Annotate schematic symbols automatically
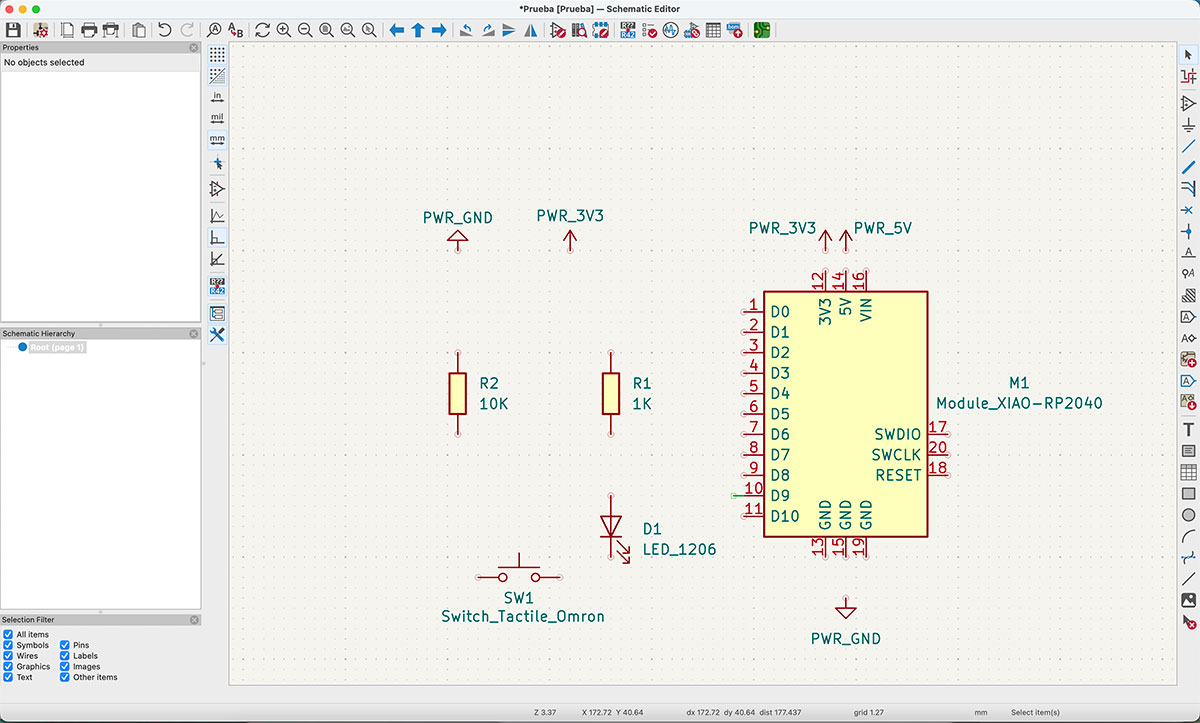The image size is (1200, 723). [627, 30]
